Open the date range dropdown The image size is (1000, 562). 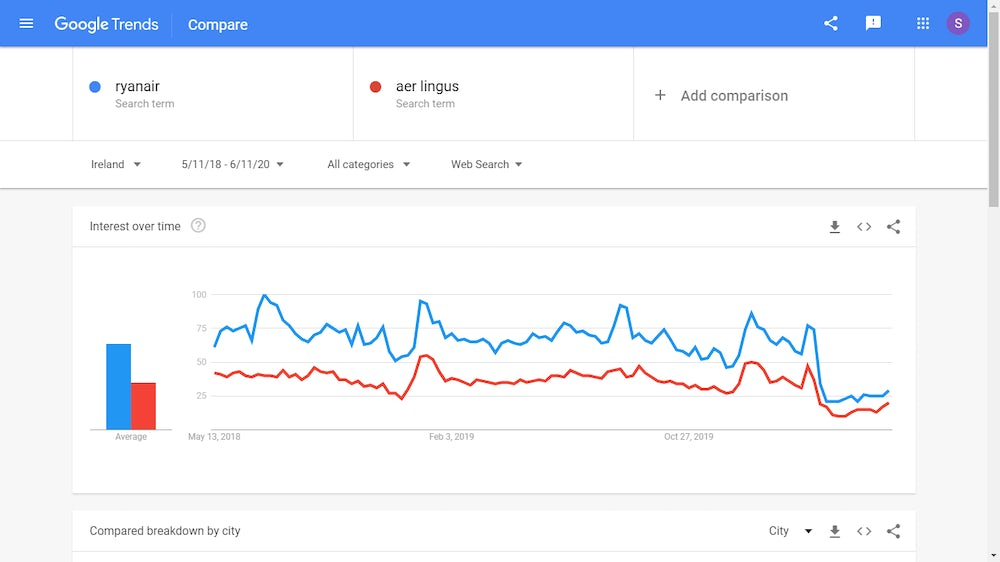(233, 164)
